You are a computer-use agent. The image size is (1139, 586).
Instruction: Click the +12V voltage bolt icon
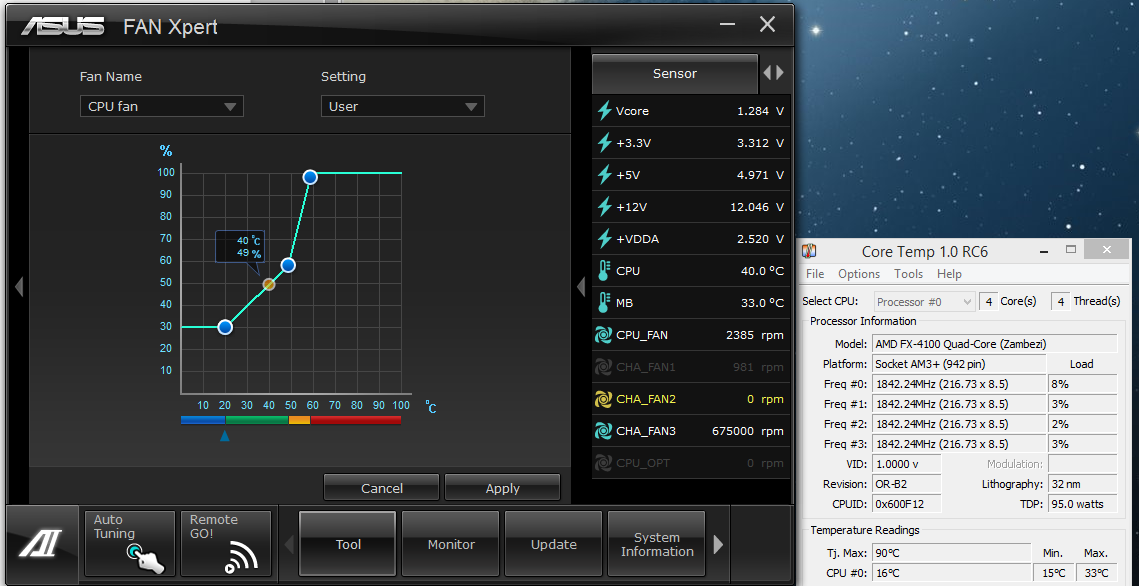coord(604,207)
